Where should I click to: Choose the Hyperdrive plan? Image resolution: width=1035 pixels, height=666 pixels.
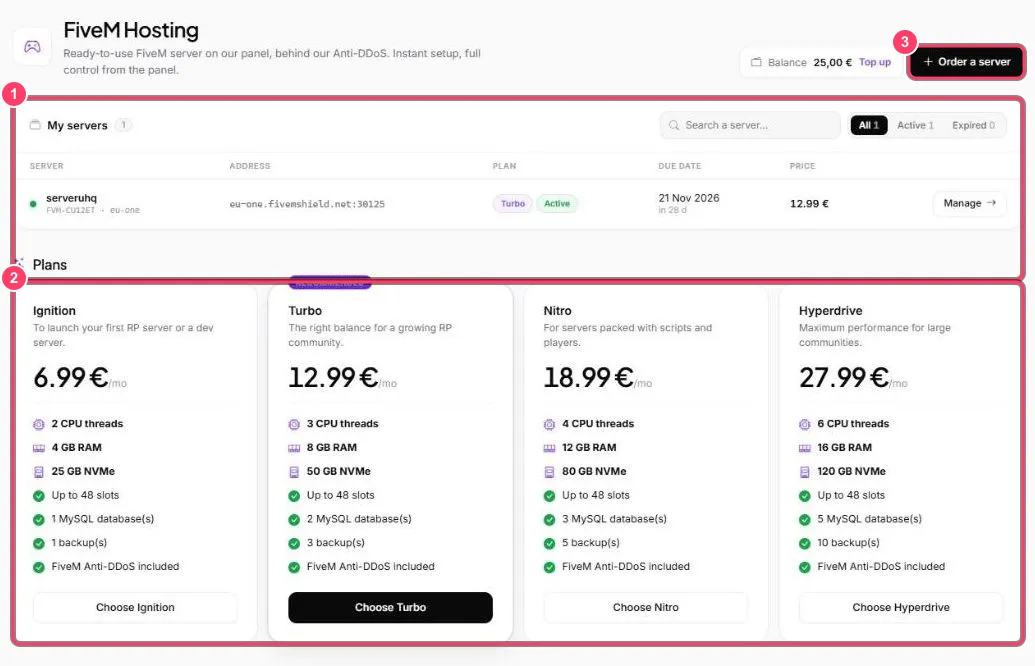[901, 607]
